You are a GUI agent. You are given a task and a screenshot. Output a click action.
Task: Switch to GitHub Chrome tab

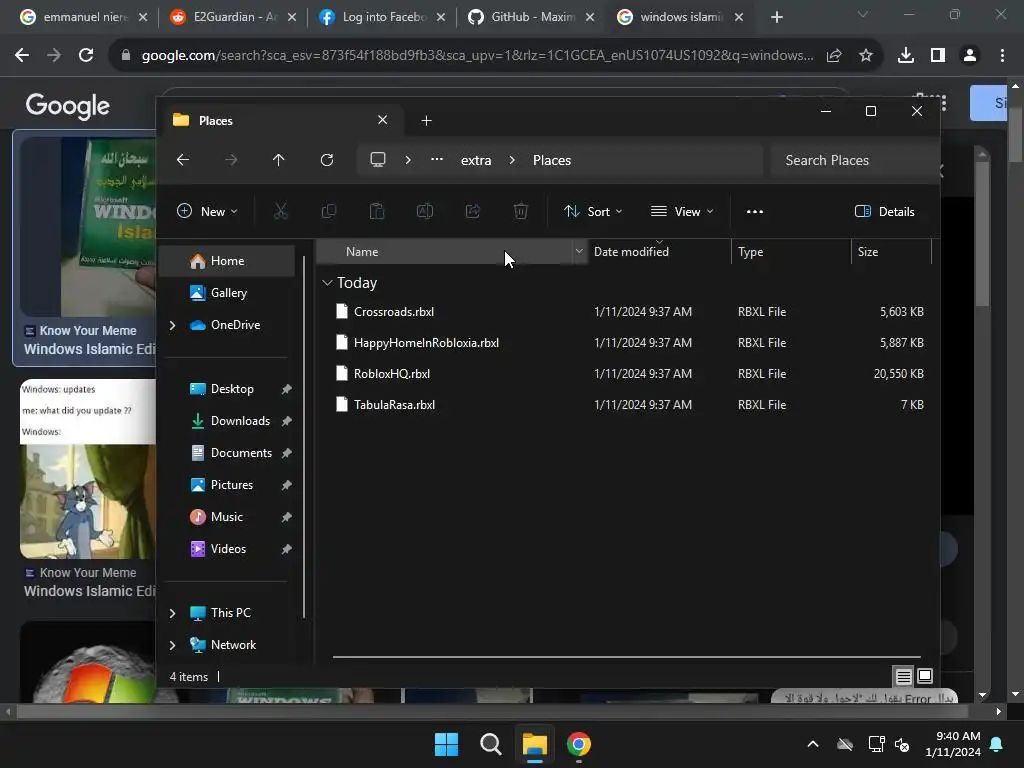(x=531, y=17)
